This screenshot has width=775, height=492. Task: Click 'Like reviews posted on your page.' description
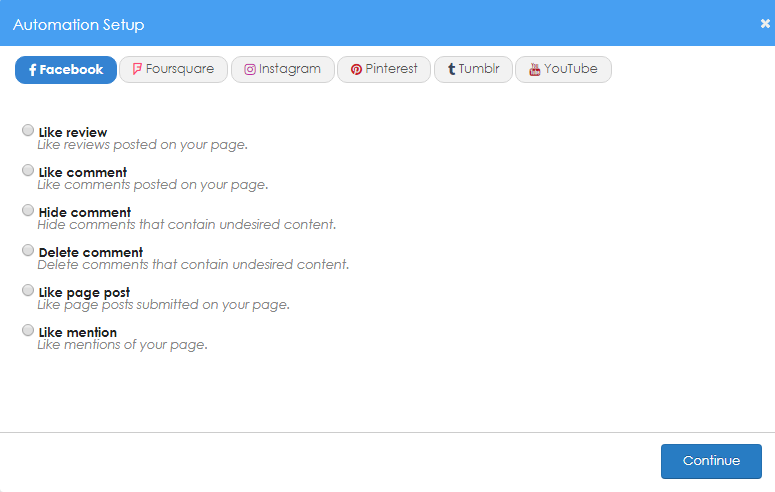[x=142, y=145]
